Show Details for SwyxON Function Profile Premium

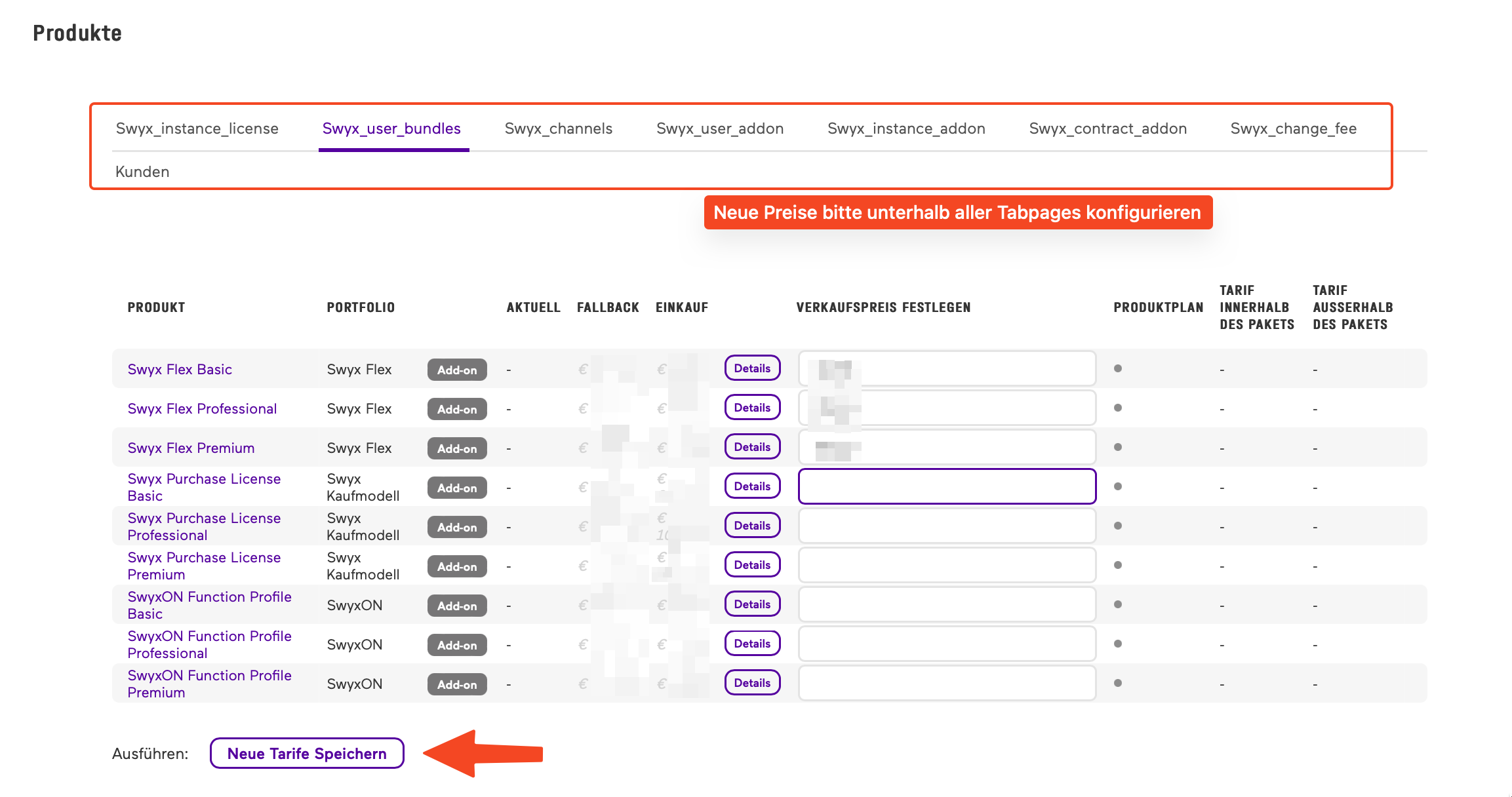pyautogui.click(x=752, y=683)
